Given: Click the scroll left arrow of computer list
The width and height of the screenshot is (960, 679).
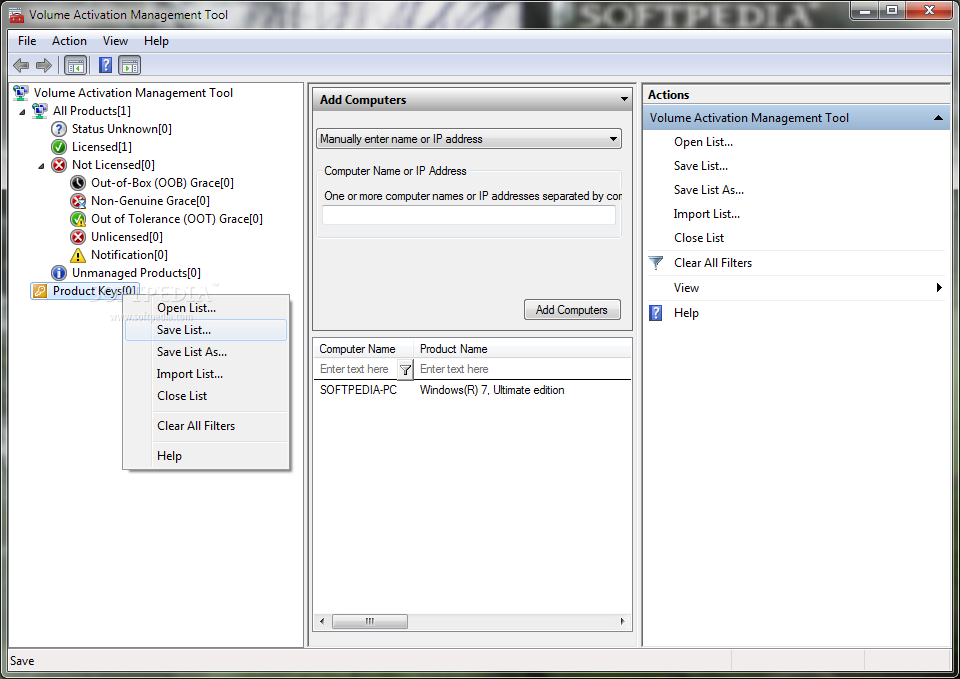Looking at the screenshot, I should 322,621.
